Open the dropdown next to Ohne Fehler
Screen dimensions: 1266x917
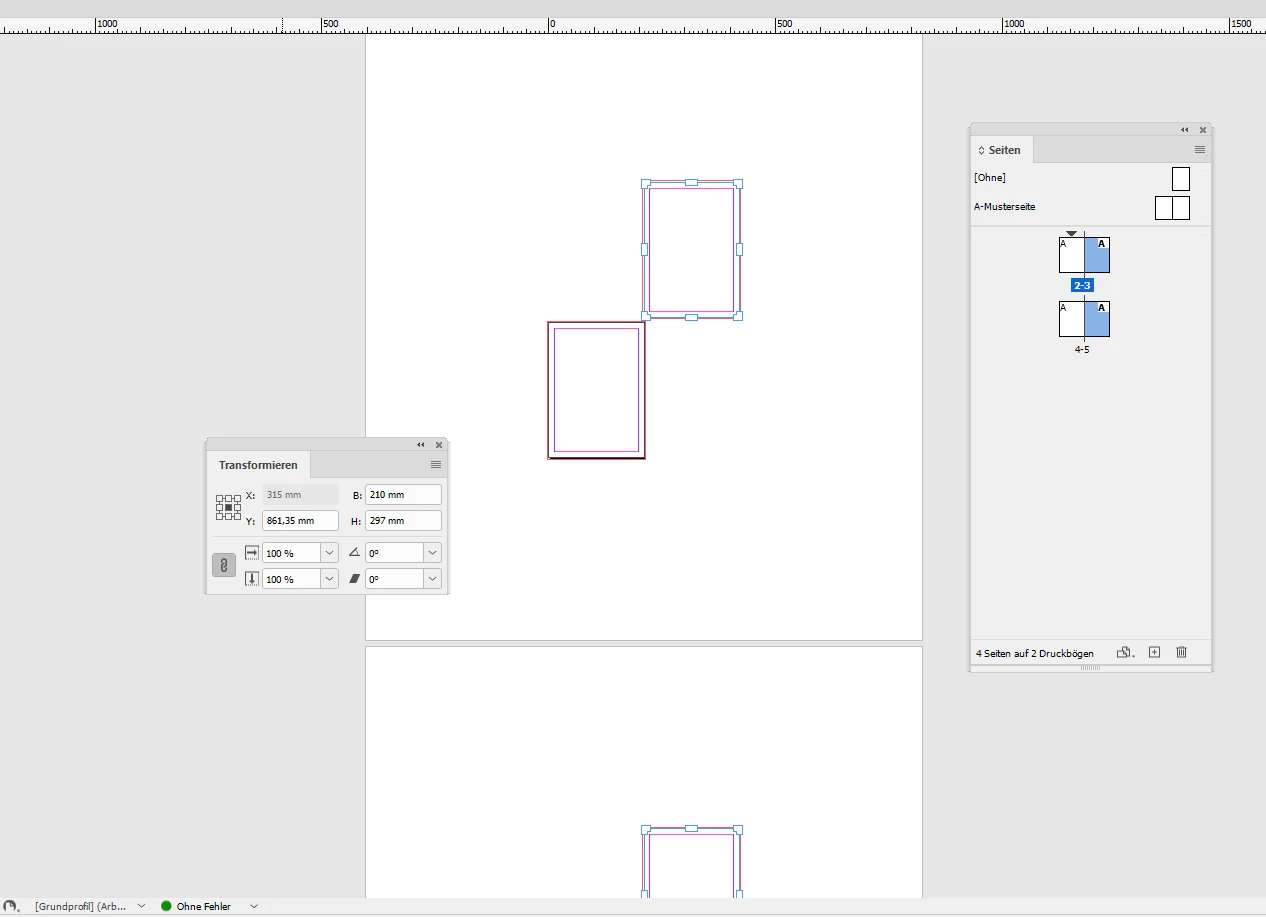(254, 906)
